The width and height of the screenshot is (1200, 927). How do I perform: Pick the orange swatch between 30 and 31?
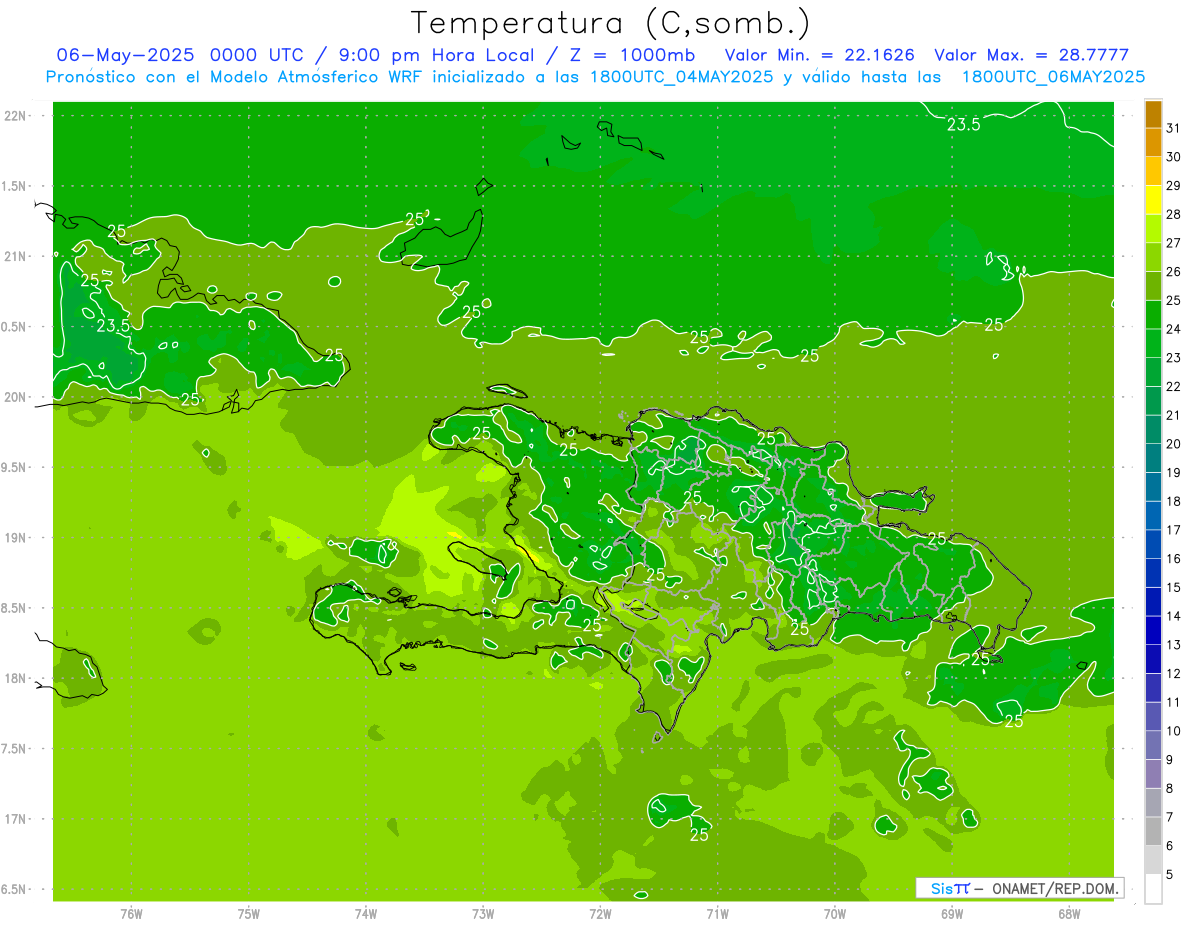1153,143
